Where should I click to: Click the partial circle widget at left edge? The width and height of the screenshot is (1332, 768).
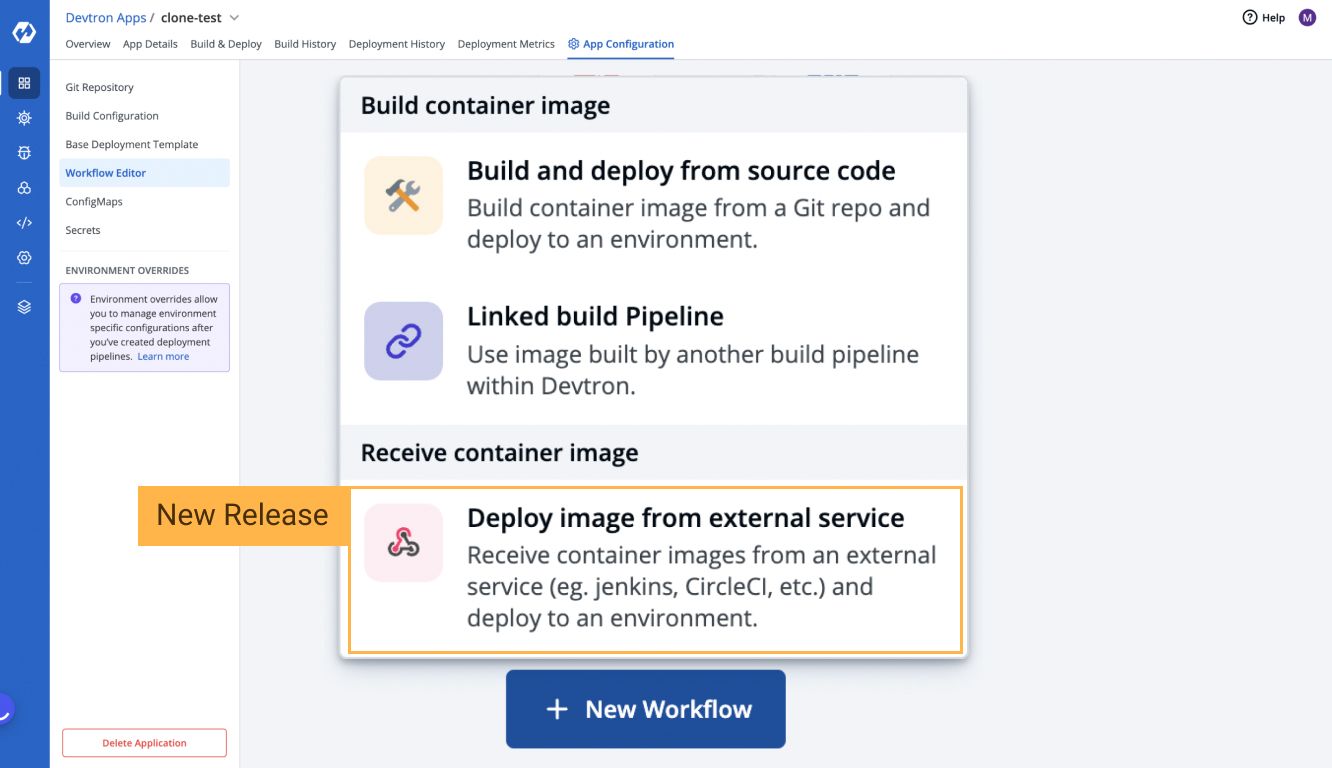(5, 709)
